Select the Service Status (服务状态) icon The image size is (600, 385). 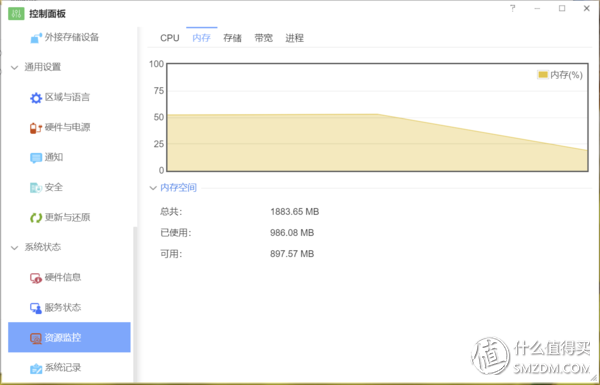click(x=36, y=308)
